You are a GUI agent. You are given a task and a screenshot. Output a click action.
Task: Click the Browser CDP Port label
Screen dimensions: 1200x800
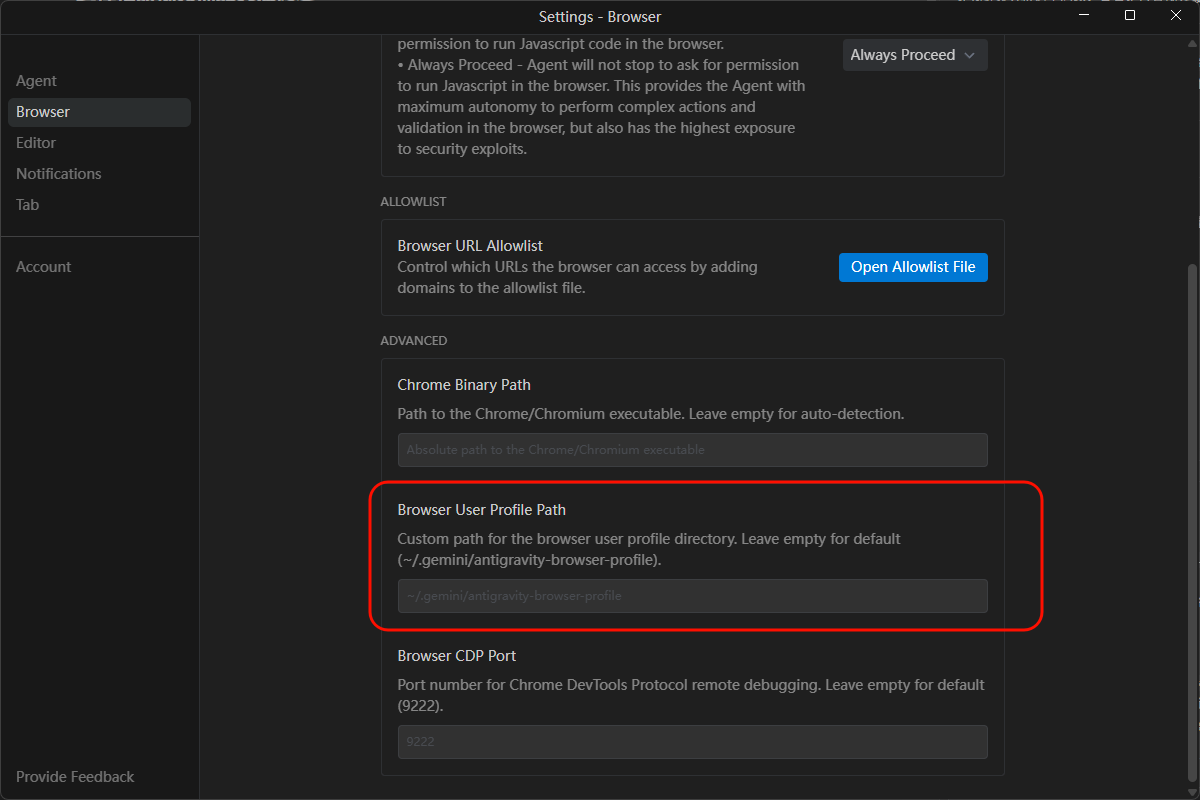pyautogui.click(x=457, y=656)
